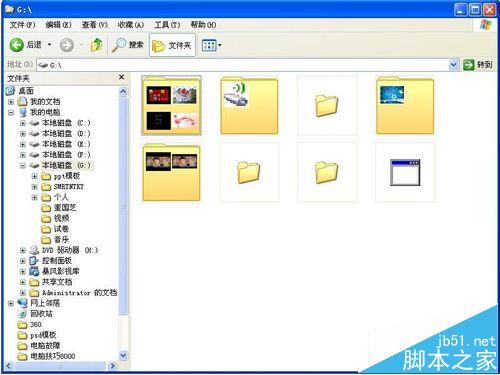Select psd模板 folder in tree
The height and width of the screenshot is (375, 500).
coord(43,335)
